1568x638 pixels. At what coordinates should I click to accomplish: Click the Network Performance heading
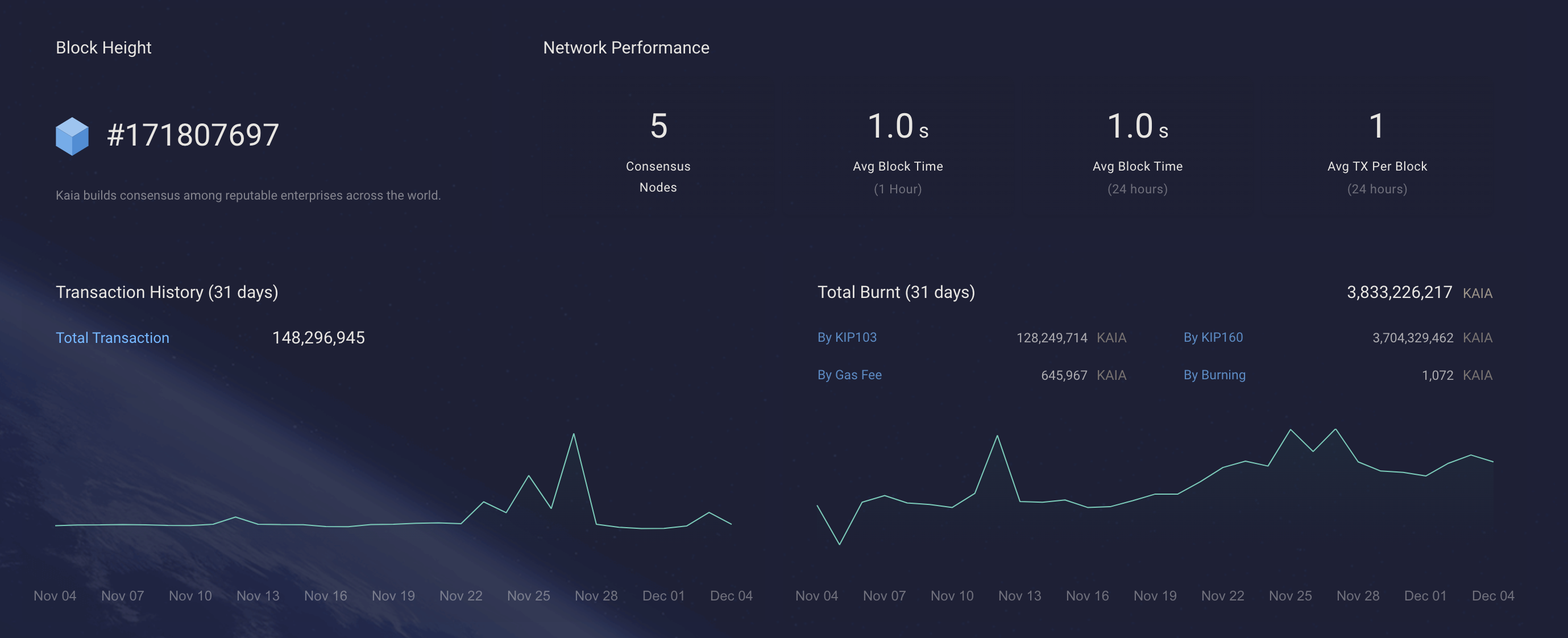point(626,48)
